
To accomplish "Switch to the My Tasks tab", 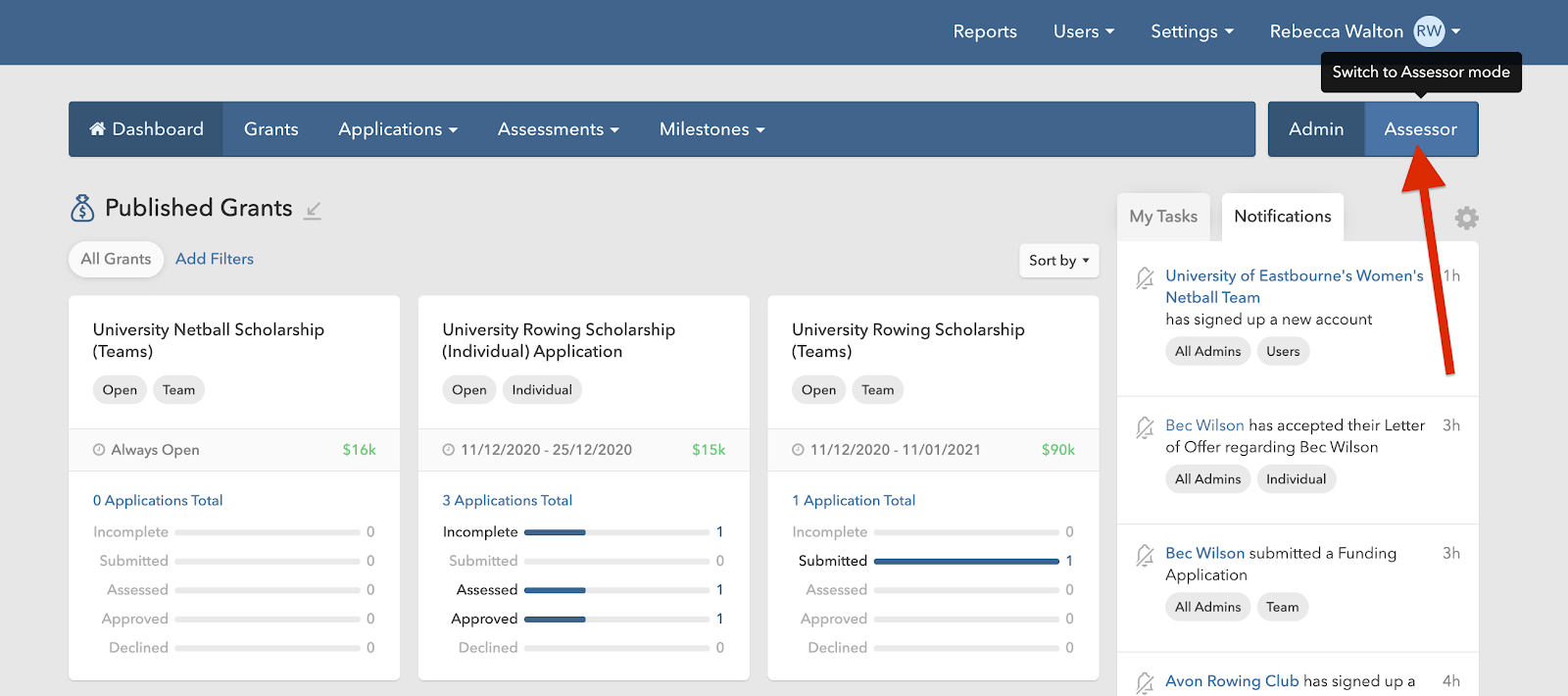I will coord(1163,217).
